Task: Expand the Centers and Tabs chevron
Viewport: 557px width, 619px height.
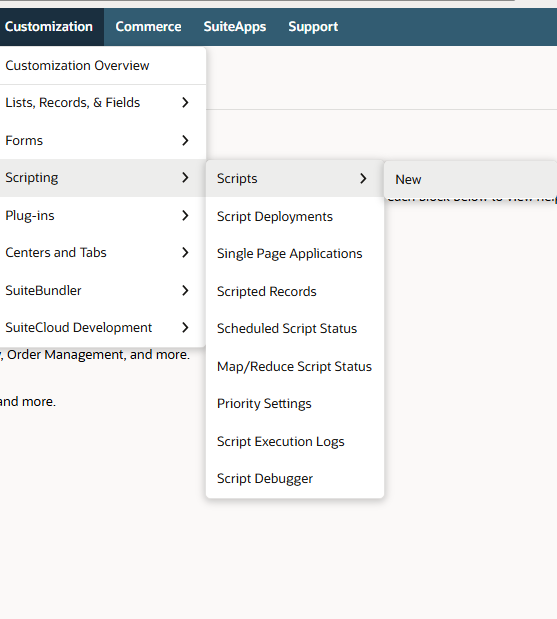Action: tap(185, 253)
